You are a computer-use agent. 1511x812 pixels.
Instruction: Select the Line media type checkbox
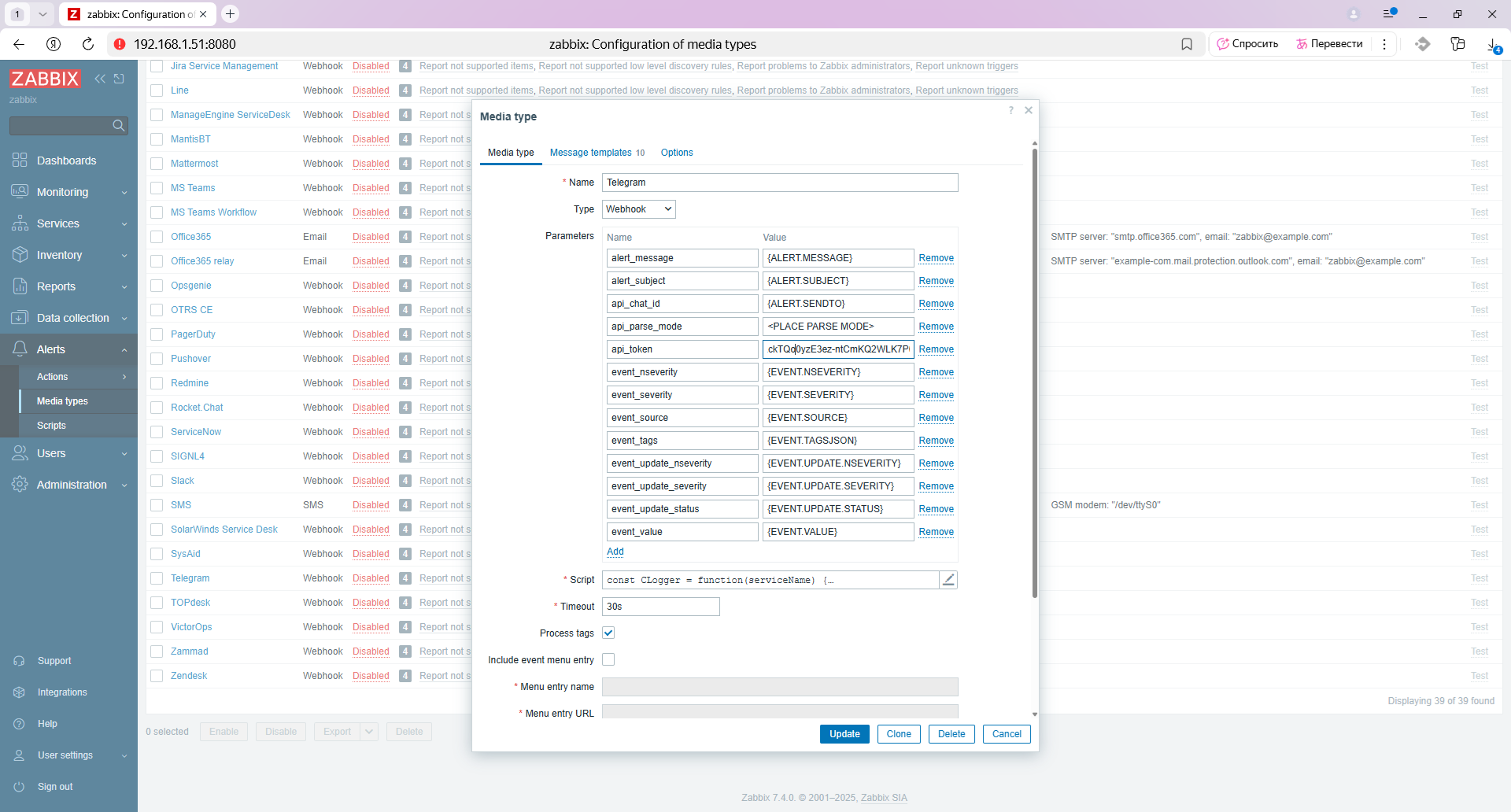point(157,90)
